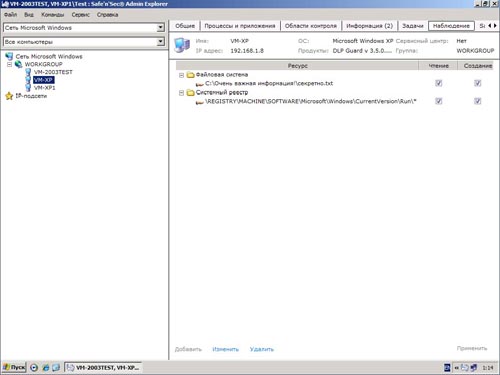
Task: Select the C:\Очень важная информация!\секретно.txt row
Action: 269,83
